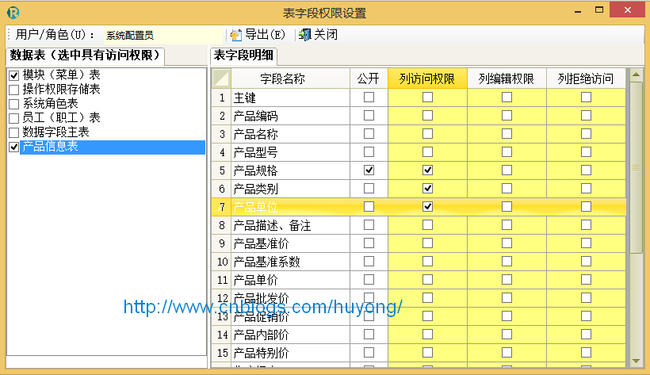Click the 列拒绝访问 column header

(x=586, y=78)
